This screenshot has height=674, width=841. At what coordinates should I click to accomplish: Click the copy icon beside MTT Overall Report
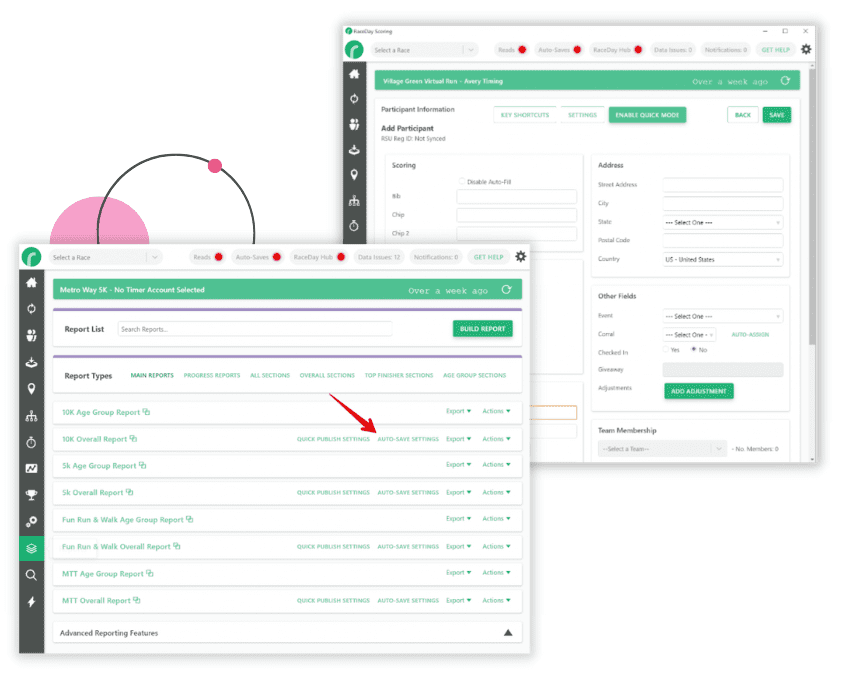click(x=137, y=600)
